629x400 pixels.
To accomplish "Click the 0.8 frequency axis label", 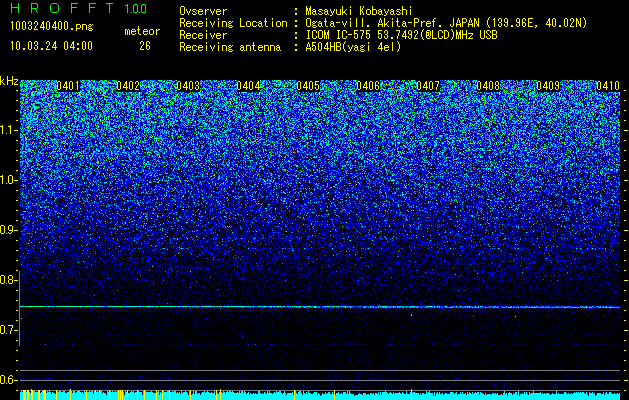I will click(8, 280).
